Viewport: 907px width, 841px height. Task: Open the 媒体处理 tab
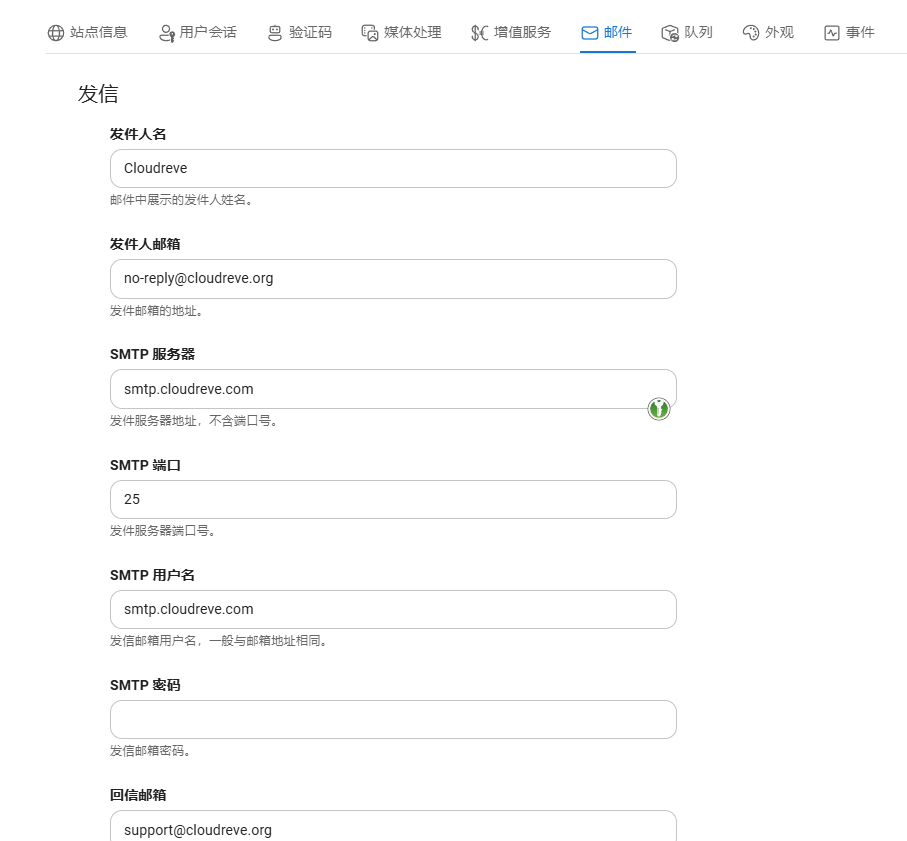point(401,32)
